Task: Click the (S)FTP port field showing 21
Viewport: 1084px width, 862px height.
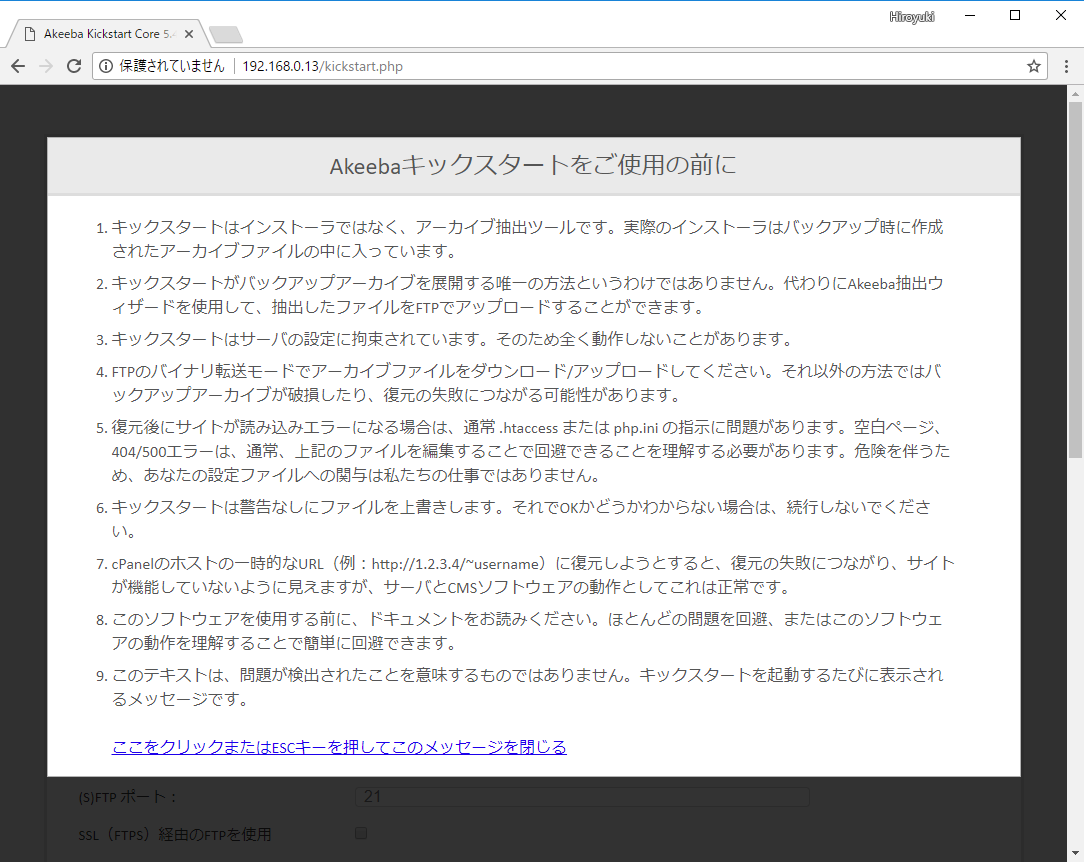Action: click(582, 796)
